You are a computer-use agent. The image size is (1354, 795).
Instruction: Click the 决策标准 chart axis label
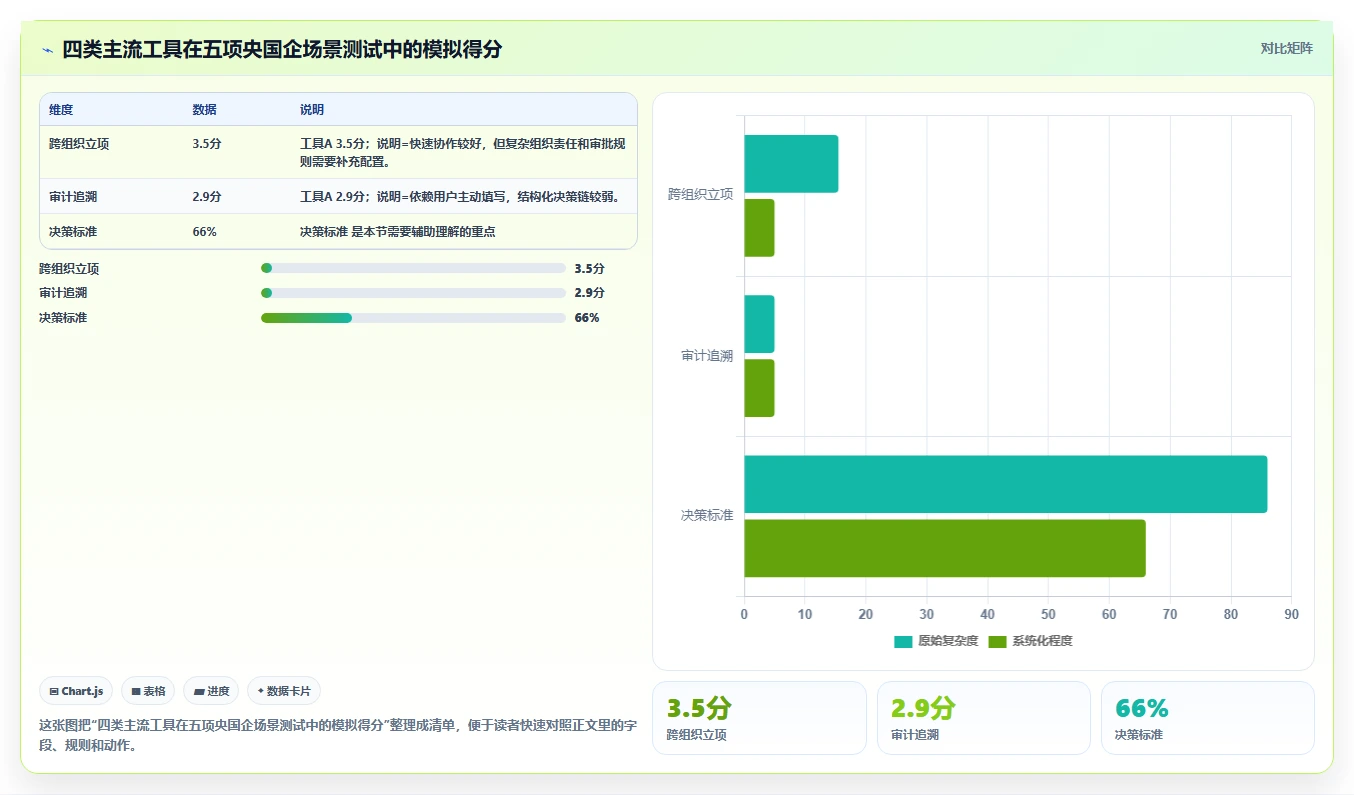[707, 515]
